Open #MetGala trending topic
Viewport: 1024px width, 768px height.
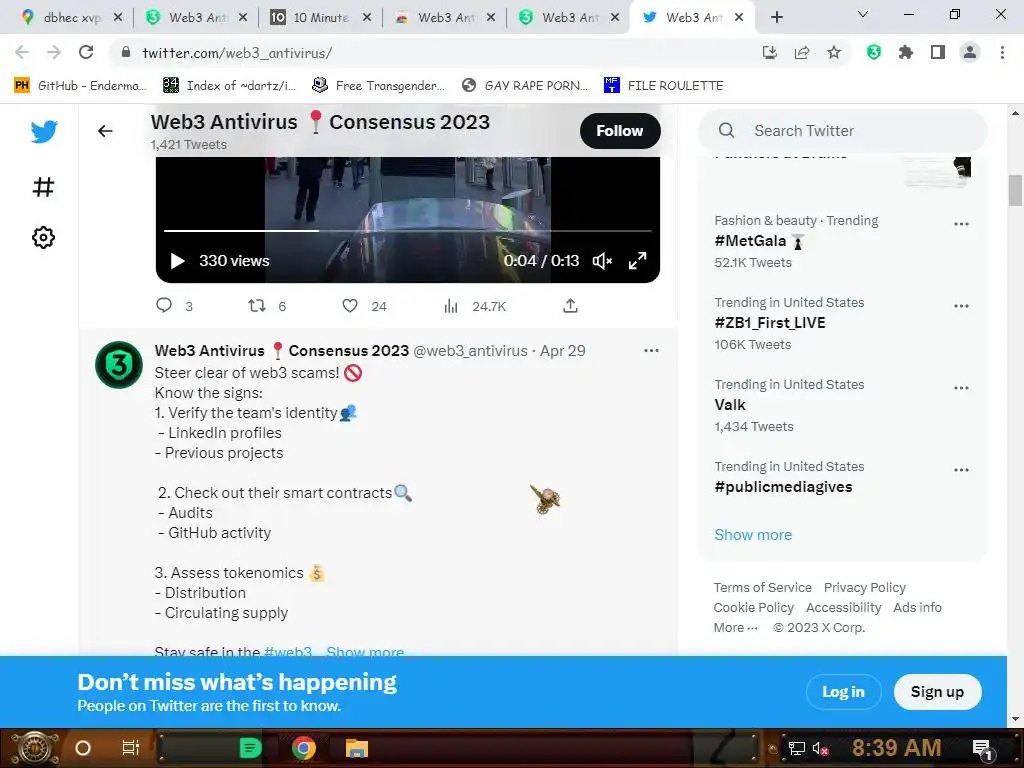click(x=750, y=241)
